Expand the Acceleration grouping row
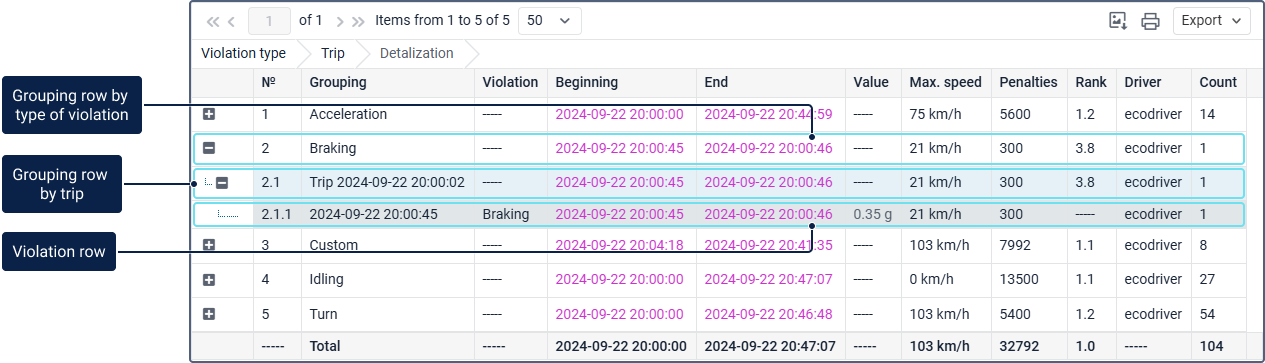Image resolution: width=1265 pixels, height=363 pixels. click(x=209, y=114)
